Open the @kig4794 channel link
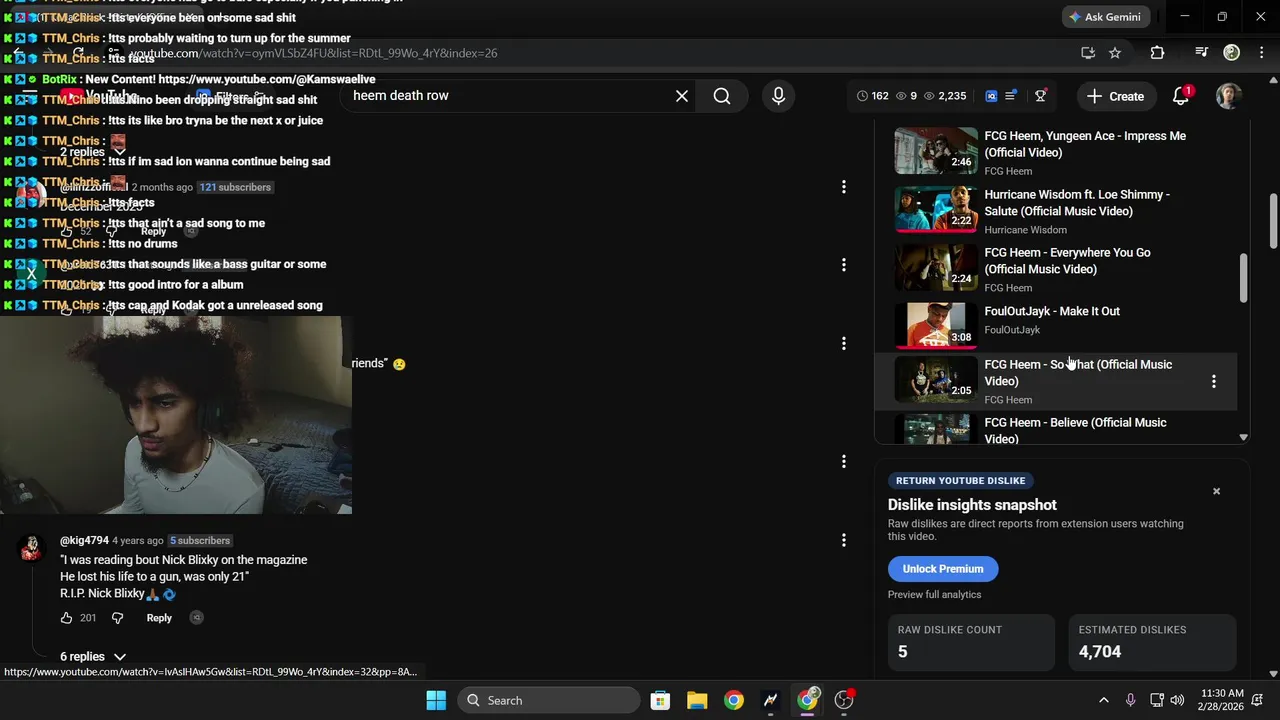This screenshot has height=720, width=1280. [84, 540]
